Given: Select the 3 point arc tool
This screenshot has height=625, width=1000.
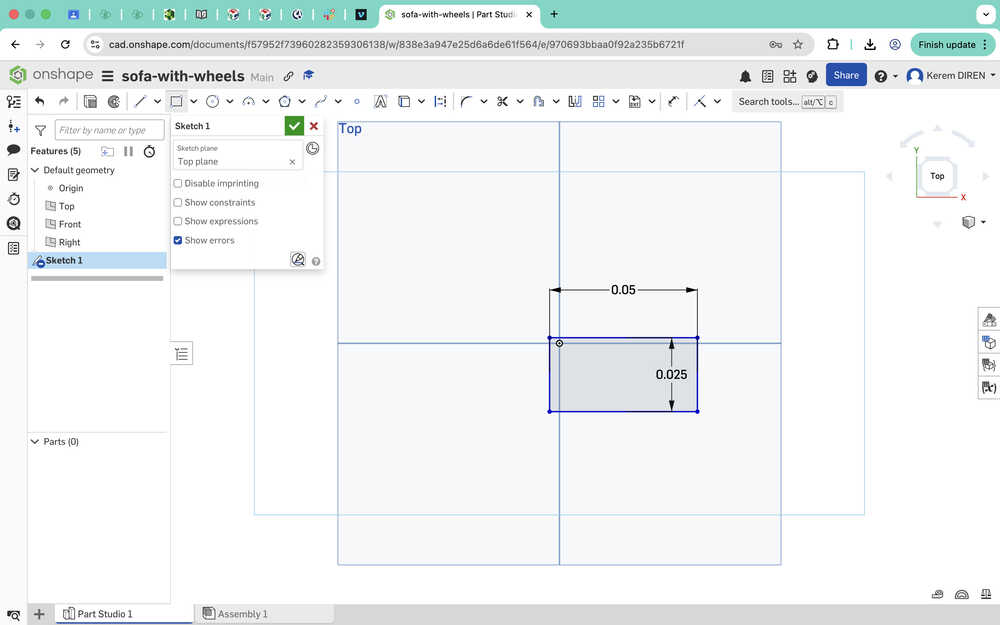Looking at the screenshot, I should [249, 101].
